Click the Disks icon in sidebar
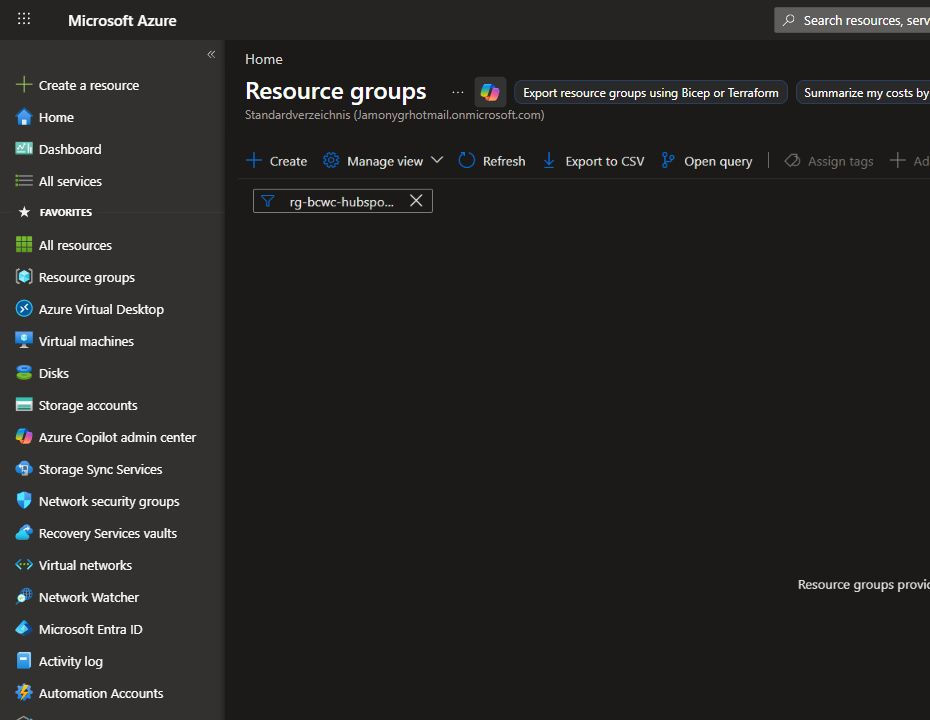The image size is (930, 720). tap(24, 372)
